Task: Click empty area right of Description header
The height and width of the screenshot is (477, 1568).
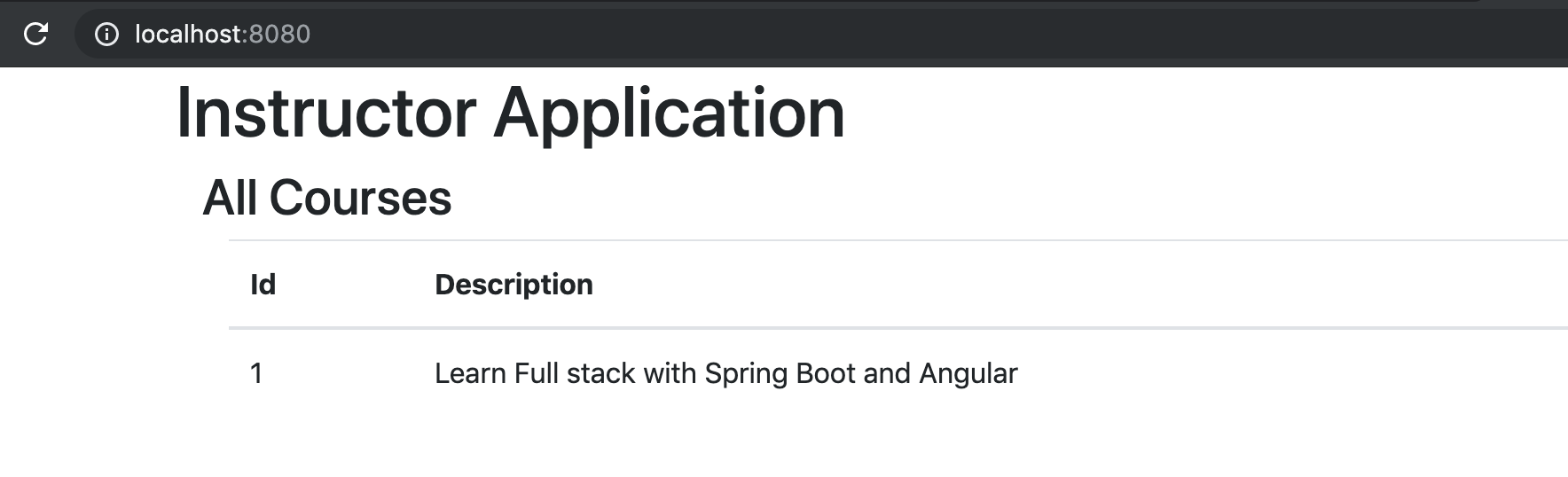Action: [1064, 285]
